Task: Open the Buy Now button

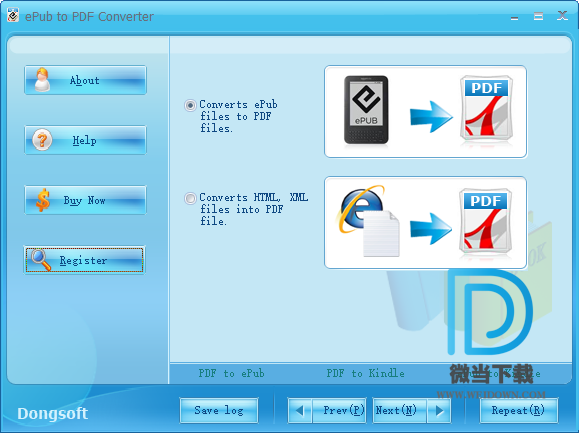Action: (85, 200)
